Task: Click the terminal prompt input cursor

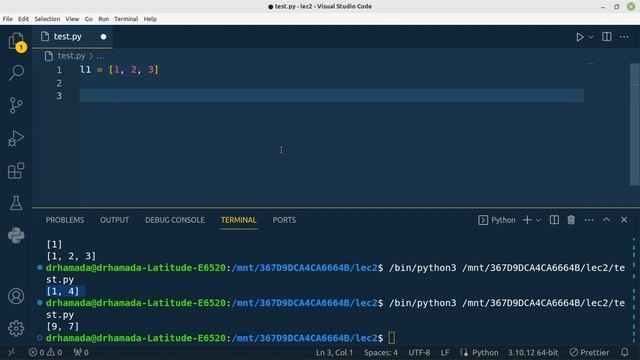Action: [x=392, y=338]
